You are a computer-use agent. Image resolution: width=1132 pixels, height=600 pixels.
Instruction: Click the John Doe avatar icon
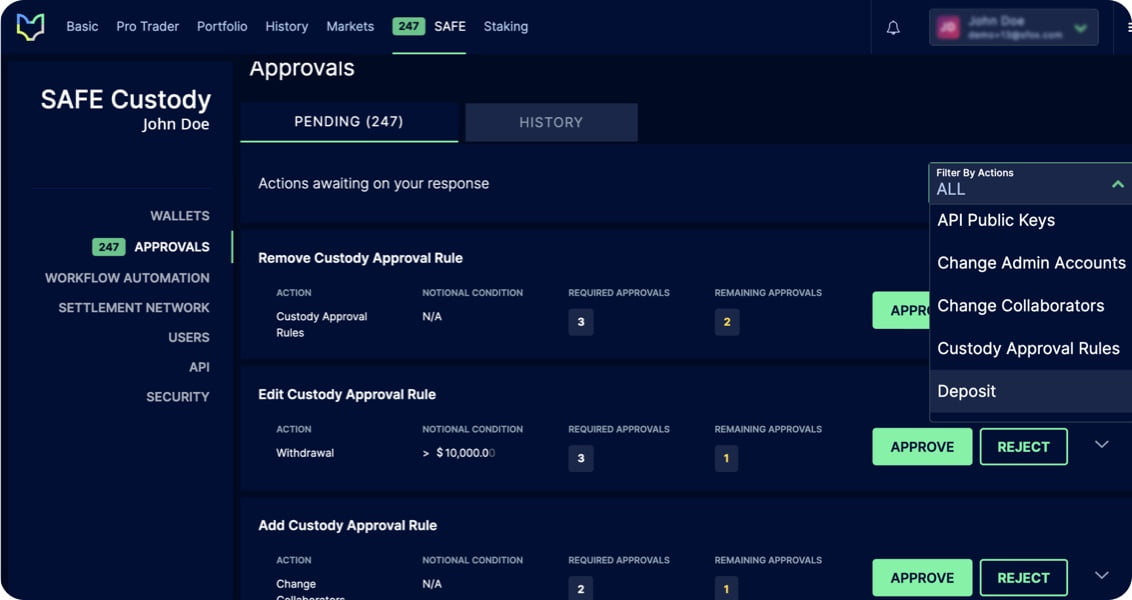click(x=948, y=28)
